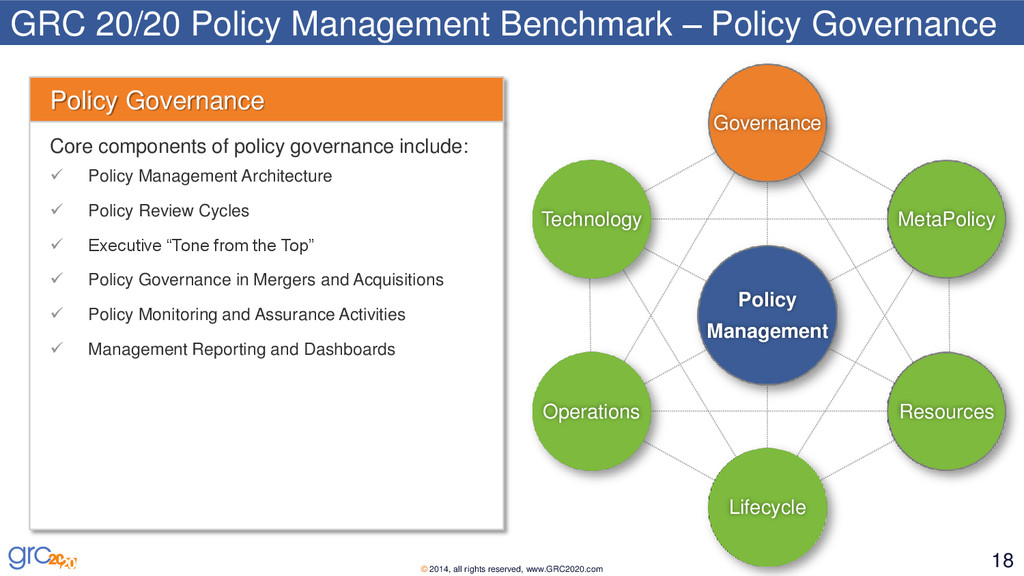Screen dimensions: 1024x576
Task: Click 'Policy Governance in Mergers and Acquisitions'
Action: coord(266,280)
